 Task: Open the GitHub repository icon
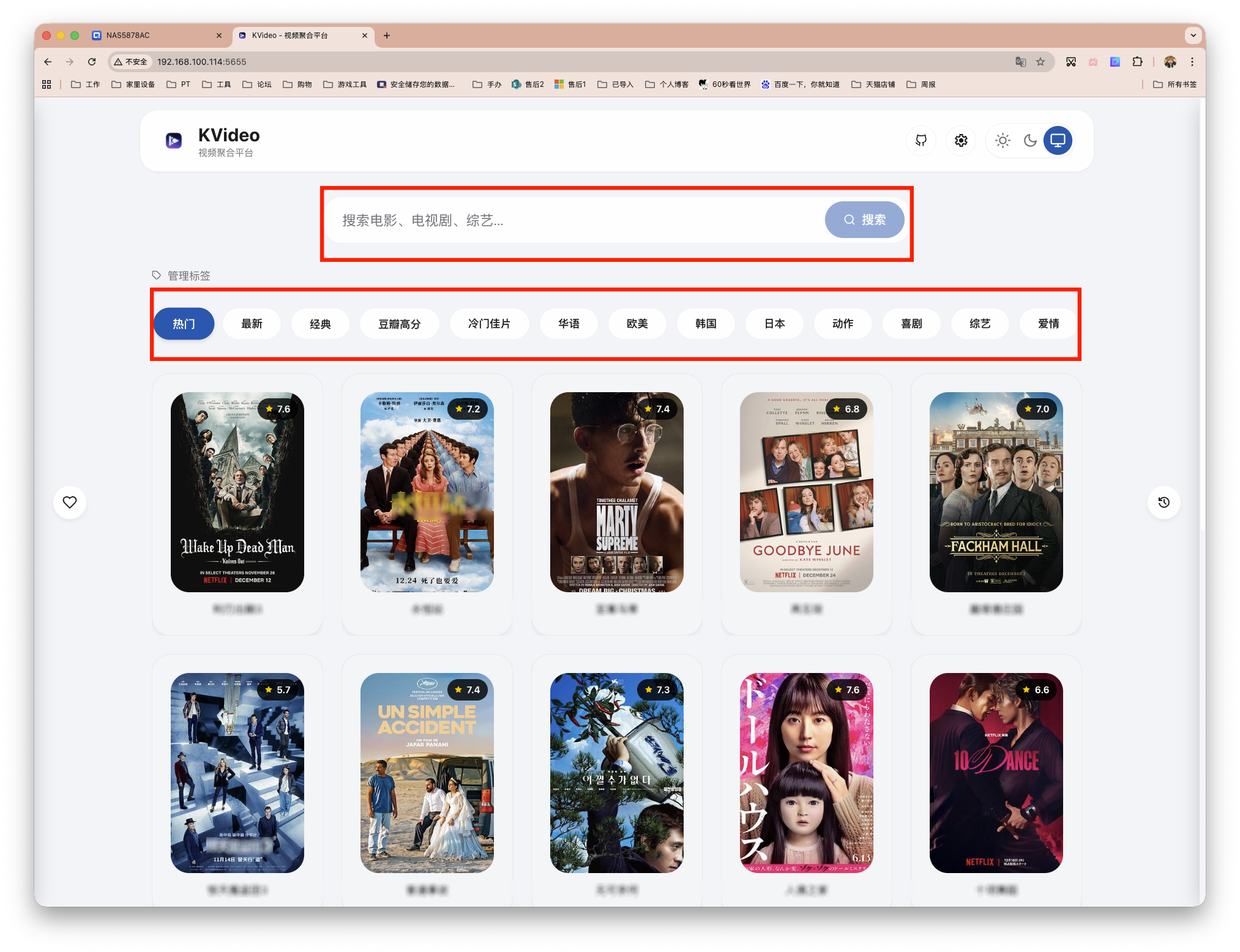coord(921,141)
